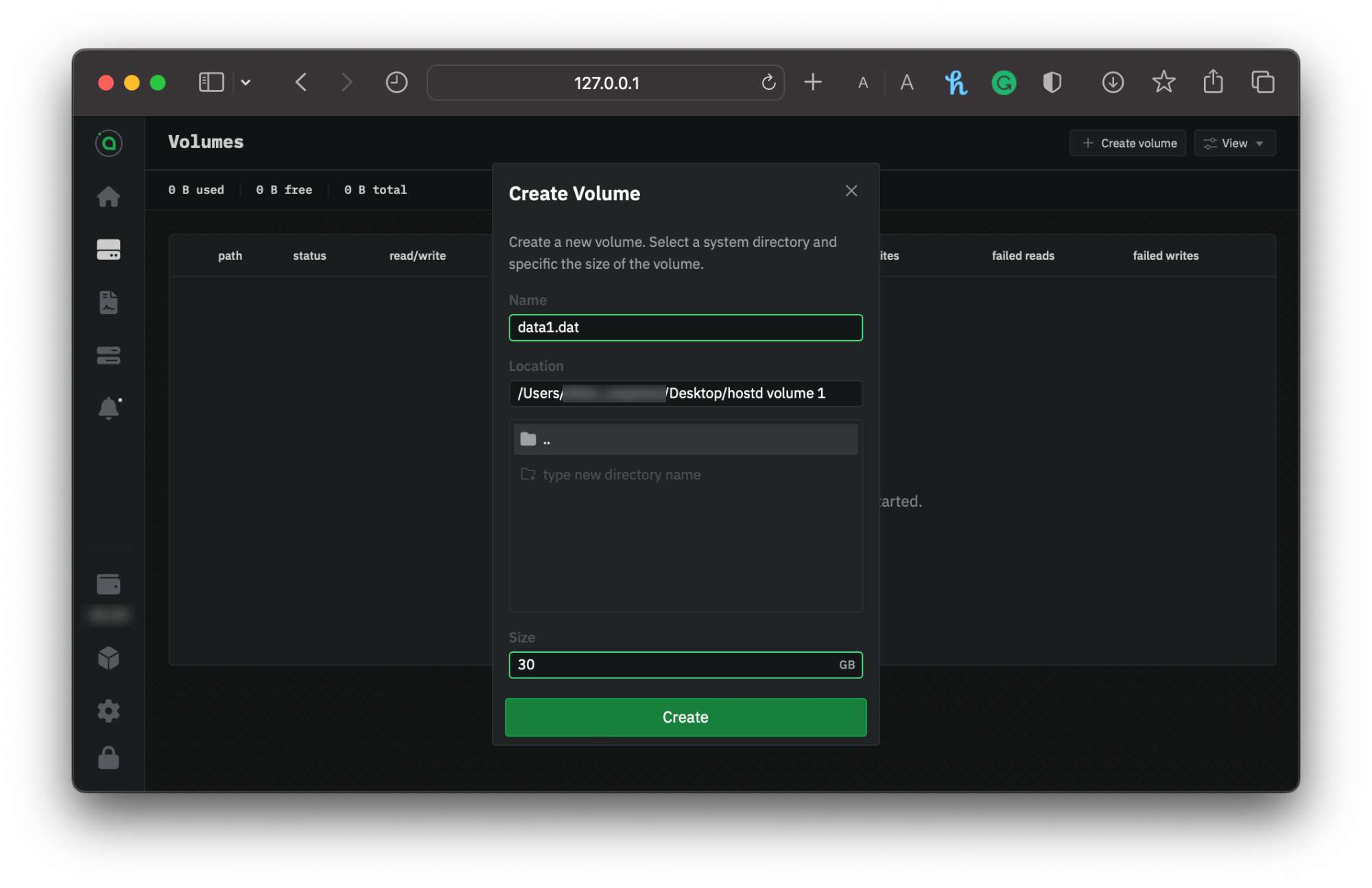Select the parent directory folder entry

tap(685, 440)
